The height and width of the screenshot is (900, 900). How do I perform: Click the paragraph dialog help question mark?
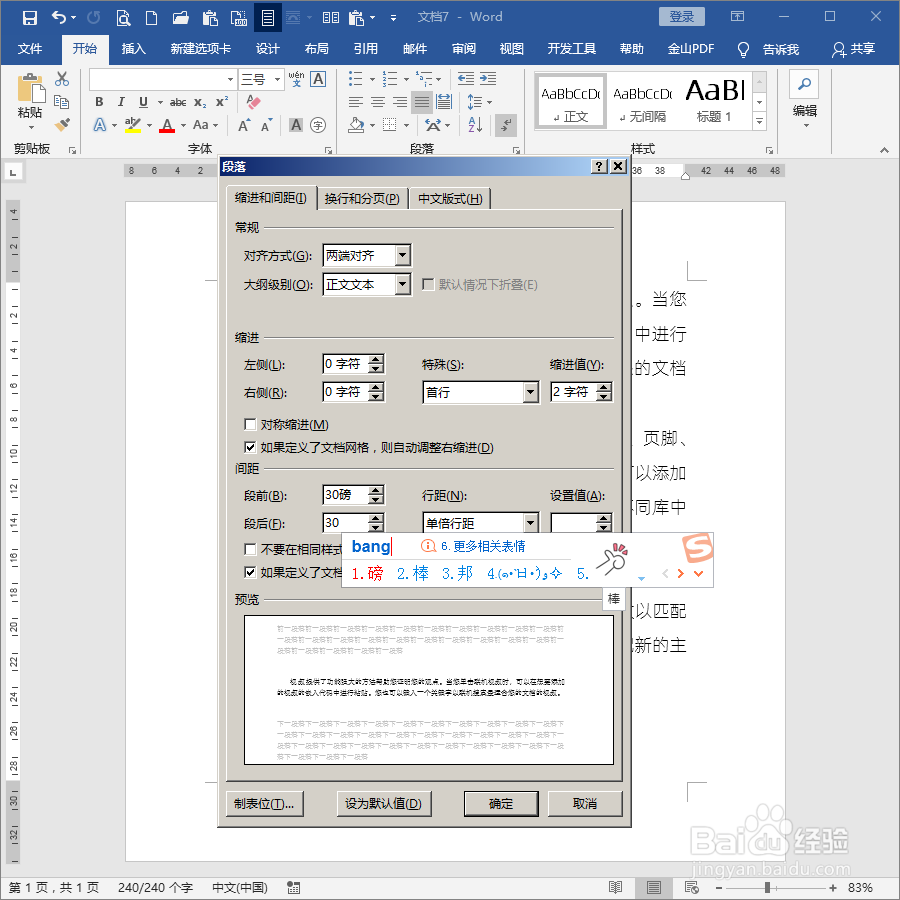pyautogui.click(x=599, y=166)
